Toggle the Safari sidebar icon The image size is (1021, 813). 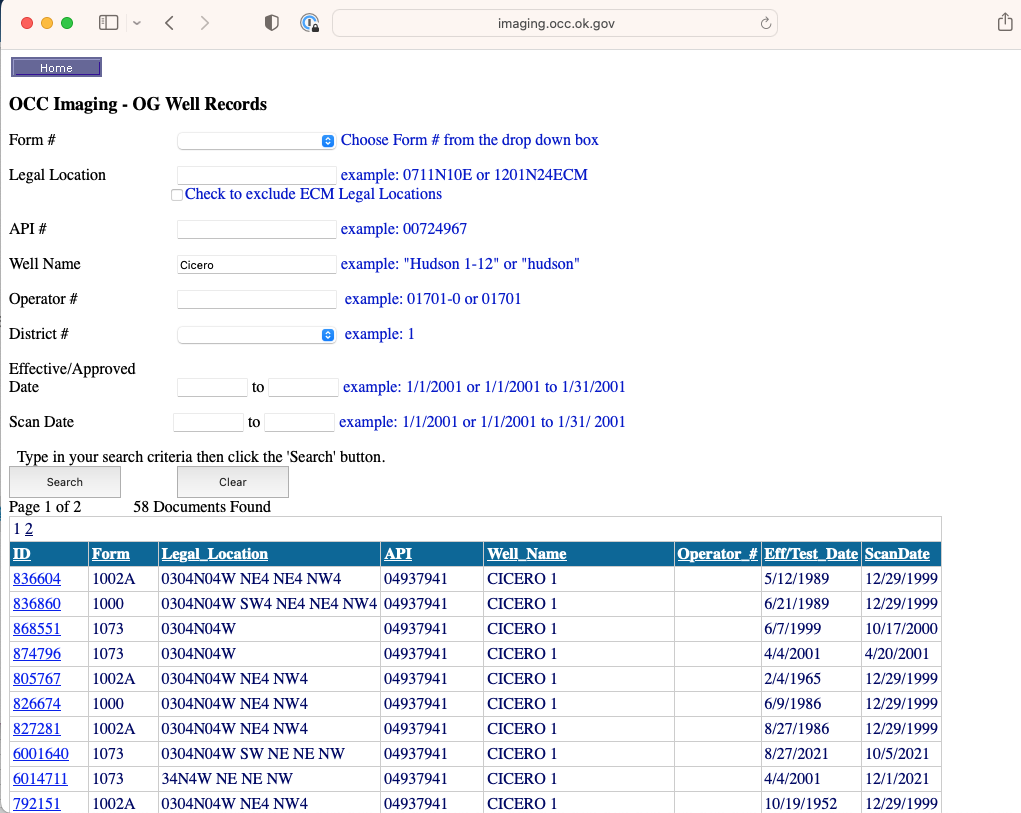point(108,23)
